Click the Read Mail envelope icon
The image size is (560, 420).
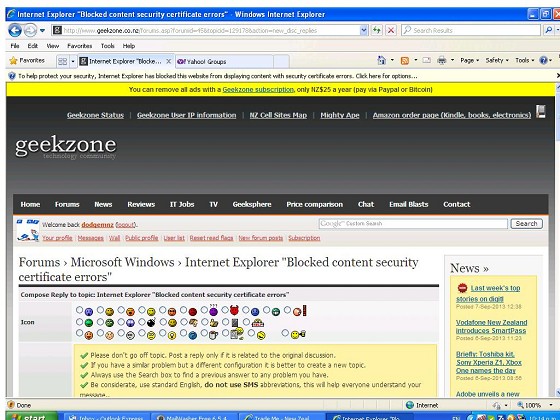pyautogui.click(x=426, y=60)
